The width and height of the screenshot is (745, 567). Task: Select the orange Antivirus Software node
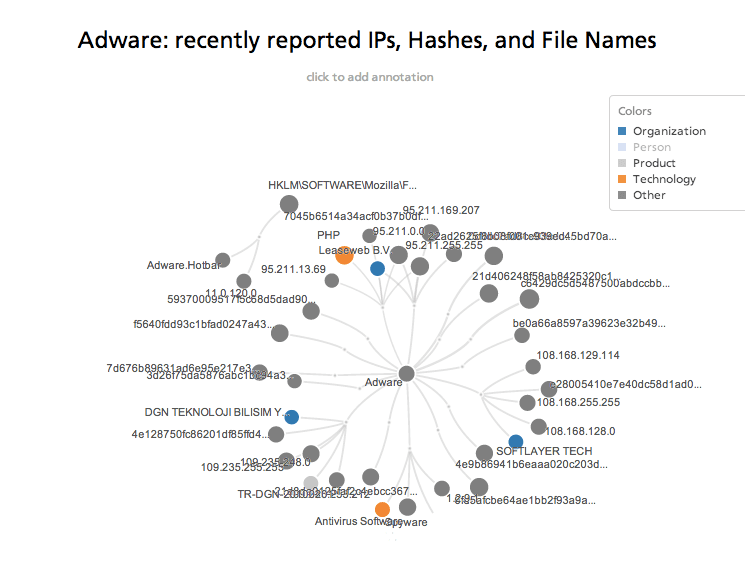[x=382, y=509]
